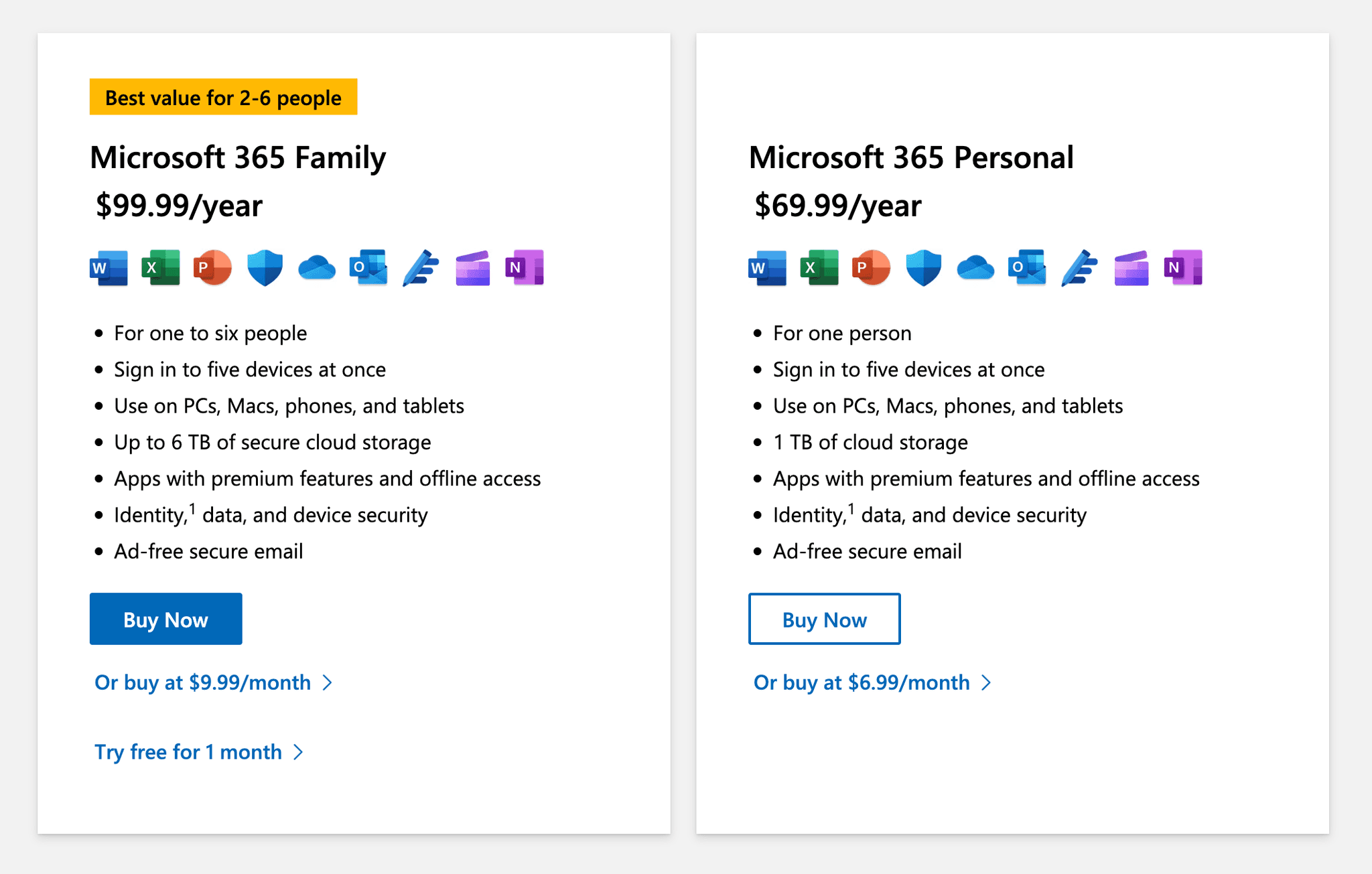Select the Word icon under Microsoft 365 Family

(x=109, y=267)
